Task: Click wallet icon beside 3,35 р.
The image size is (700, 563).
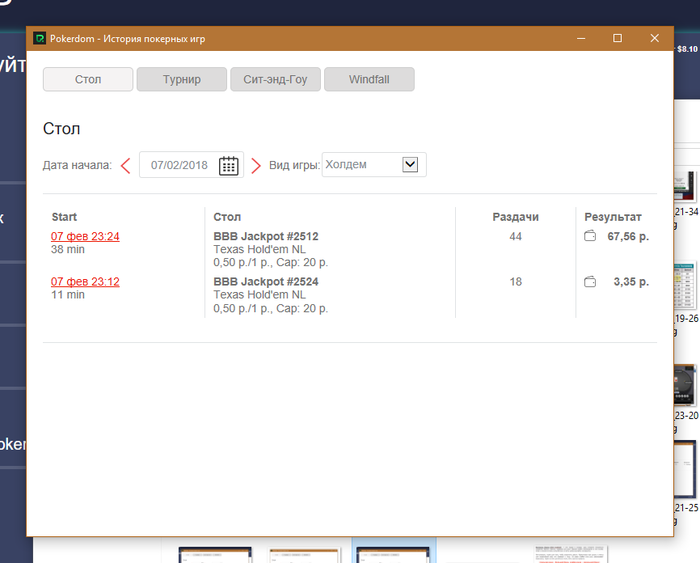Action: (590, 282)
